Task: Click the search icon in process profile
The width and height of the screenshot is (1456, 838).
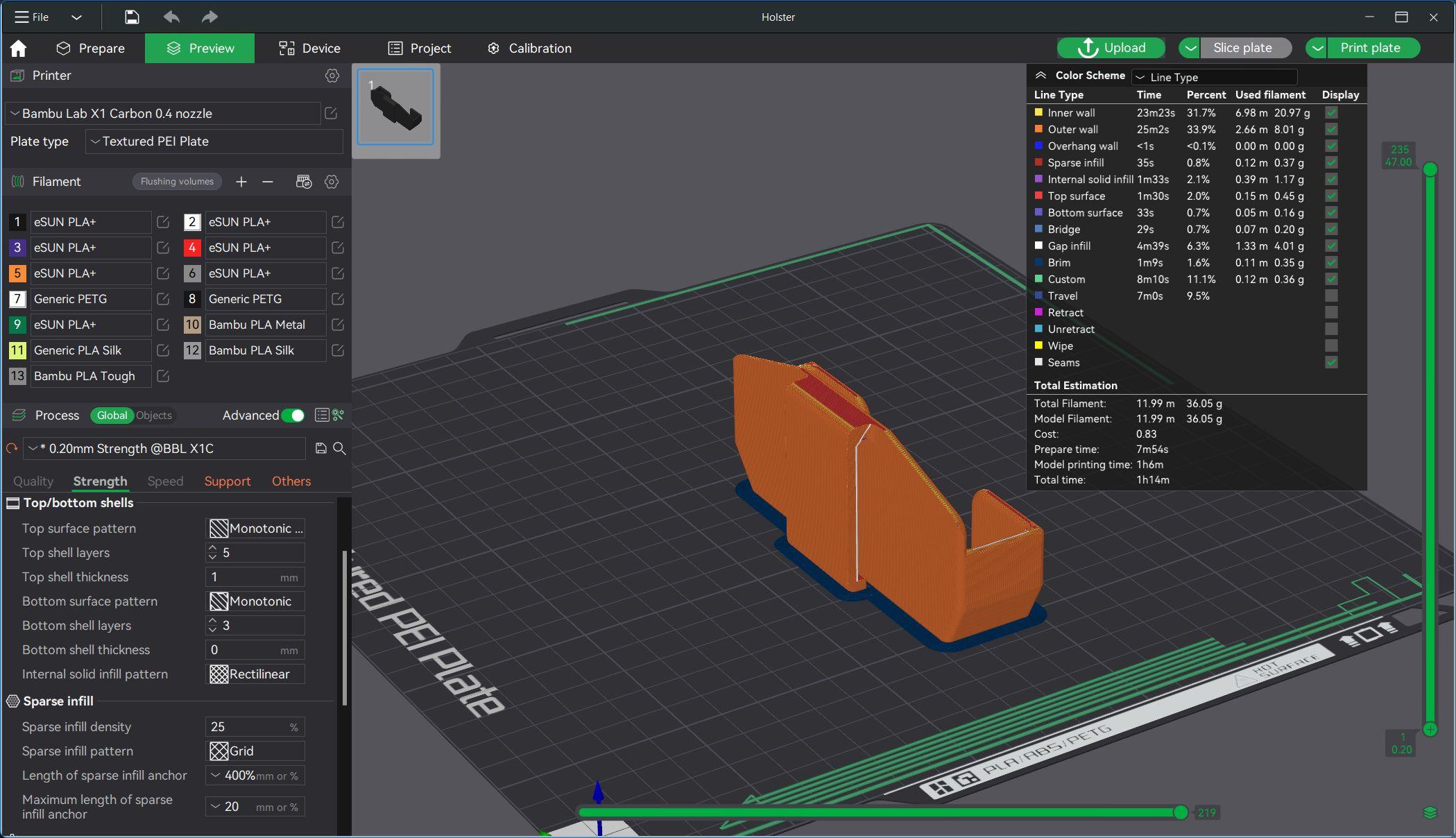Action: coord(340,448)
